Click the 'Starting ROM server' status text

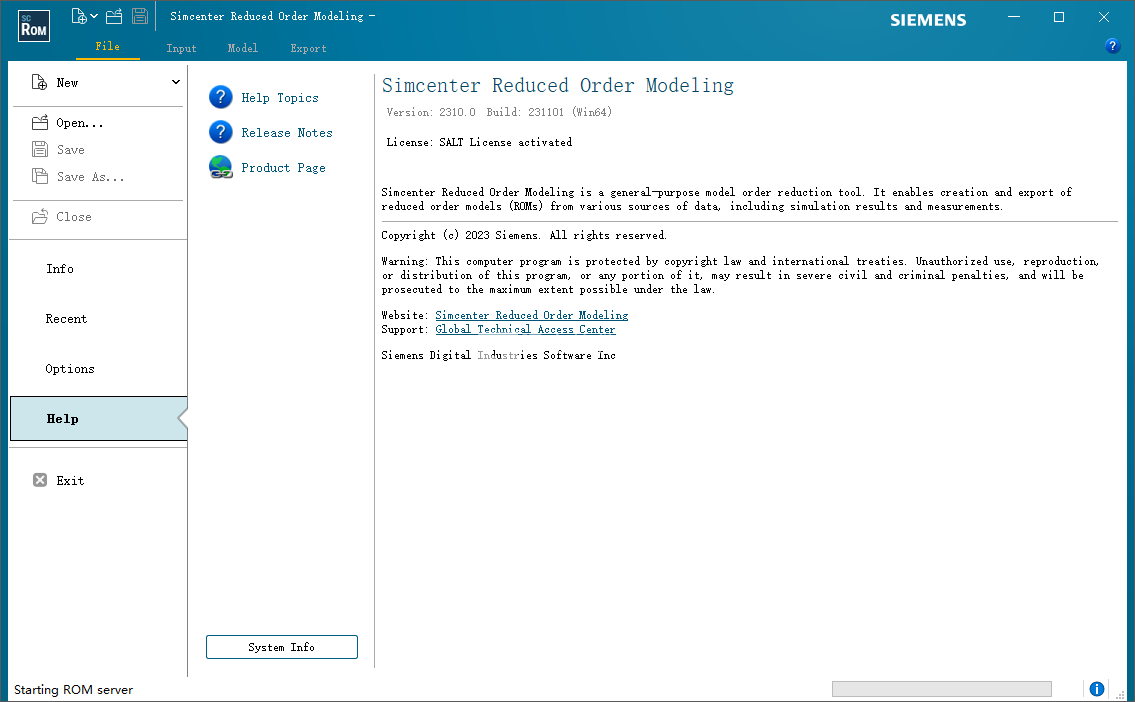click(x=73, y=690)
